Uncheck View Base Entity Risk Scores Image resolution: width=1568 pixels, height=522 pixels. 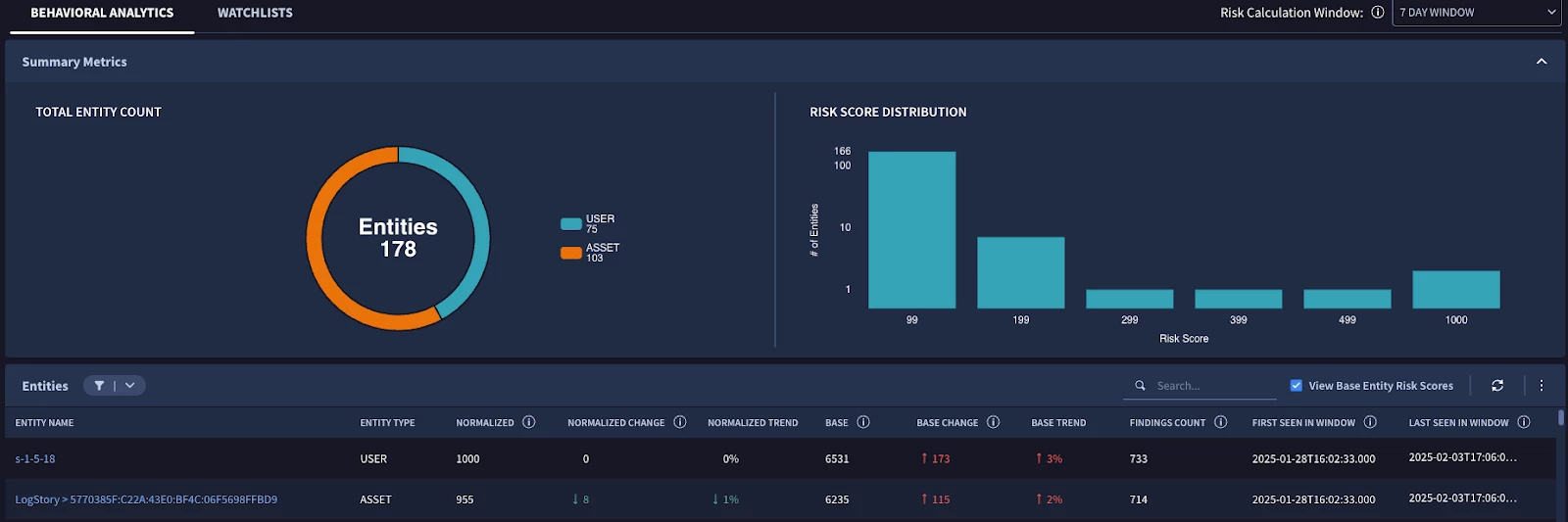pyautogui.click(x=1297, y=386)
